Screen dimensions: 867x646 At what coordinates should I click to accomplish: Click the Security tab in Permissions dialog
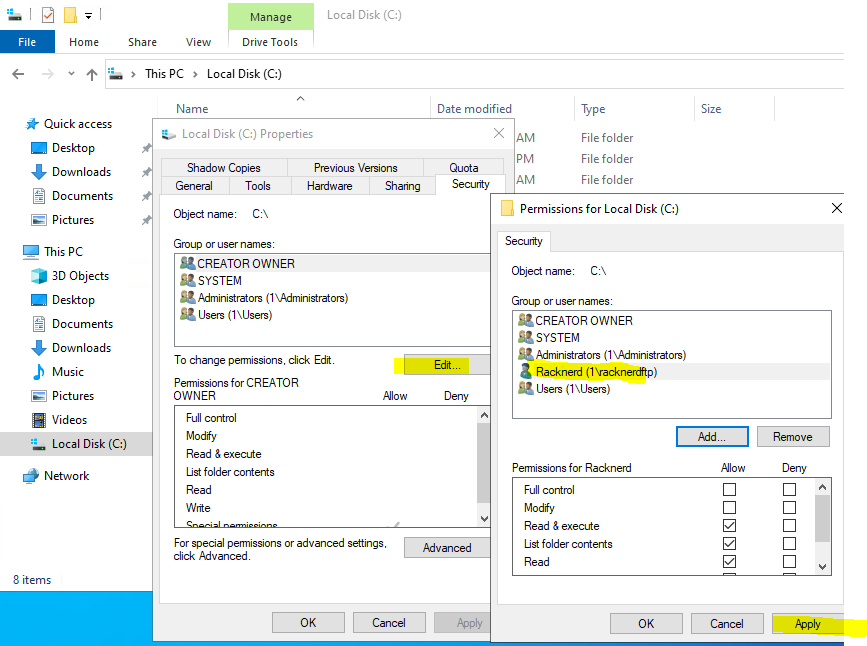click(524, 241)
